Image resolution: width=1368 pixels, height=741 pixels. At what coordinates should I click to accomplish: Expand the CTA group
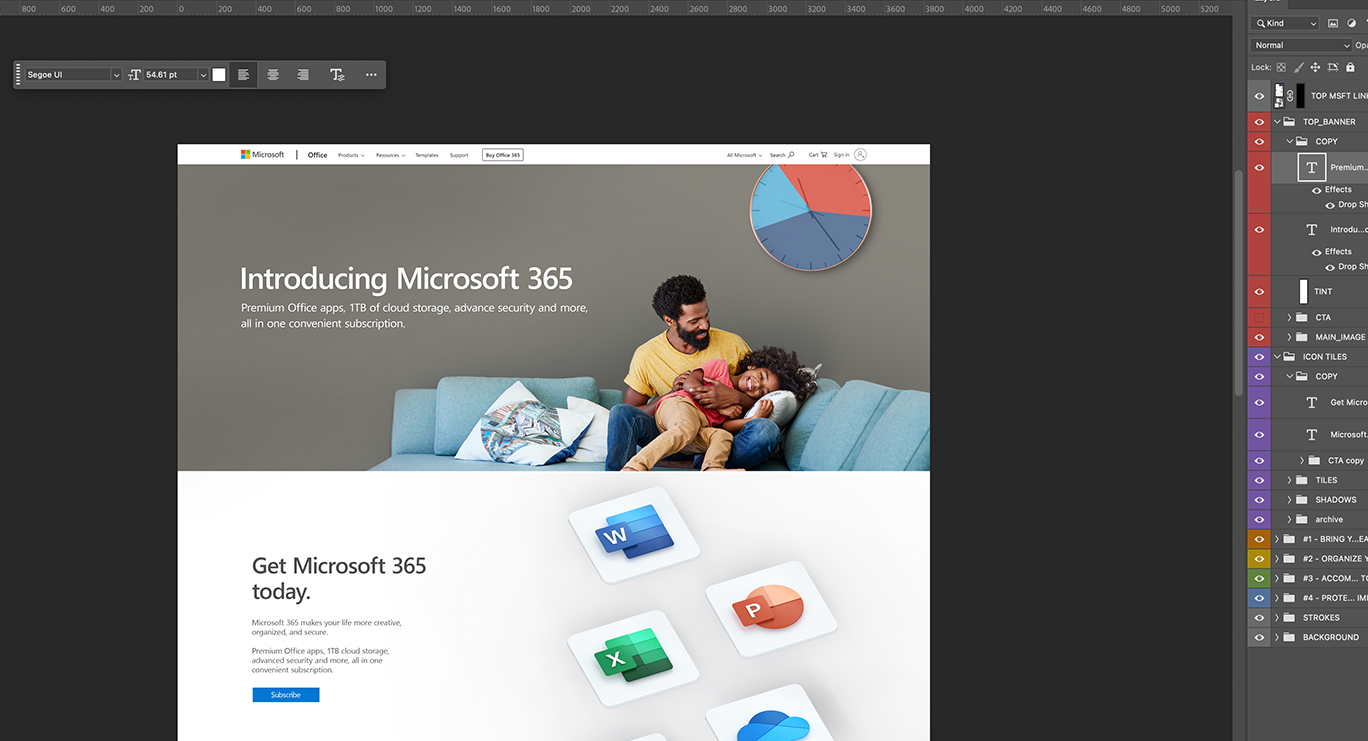1289,317
